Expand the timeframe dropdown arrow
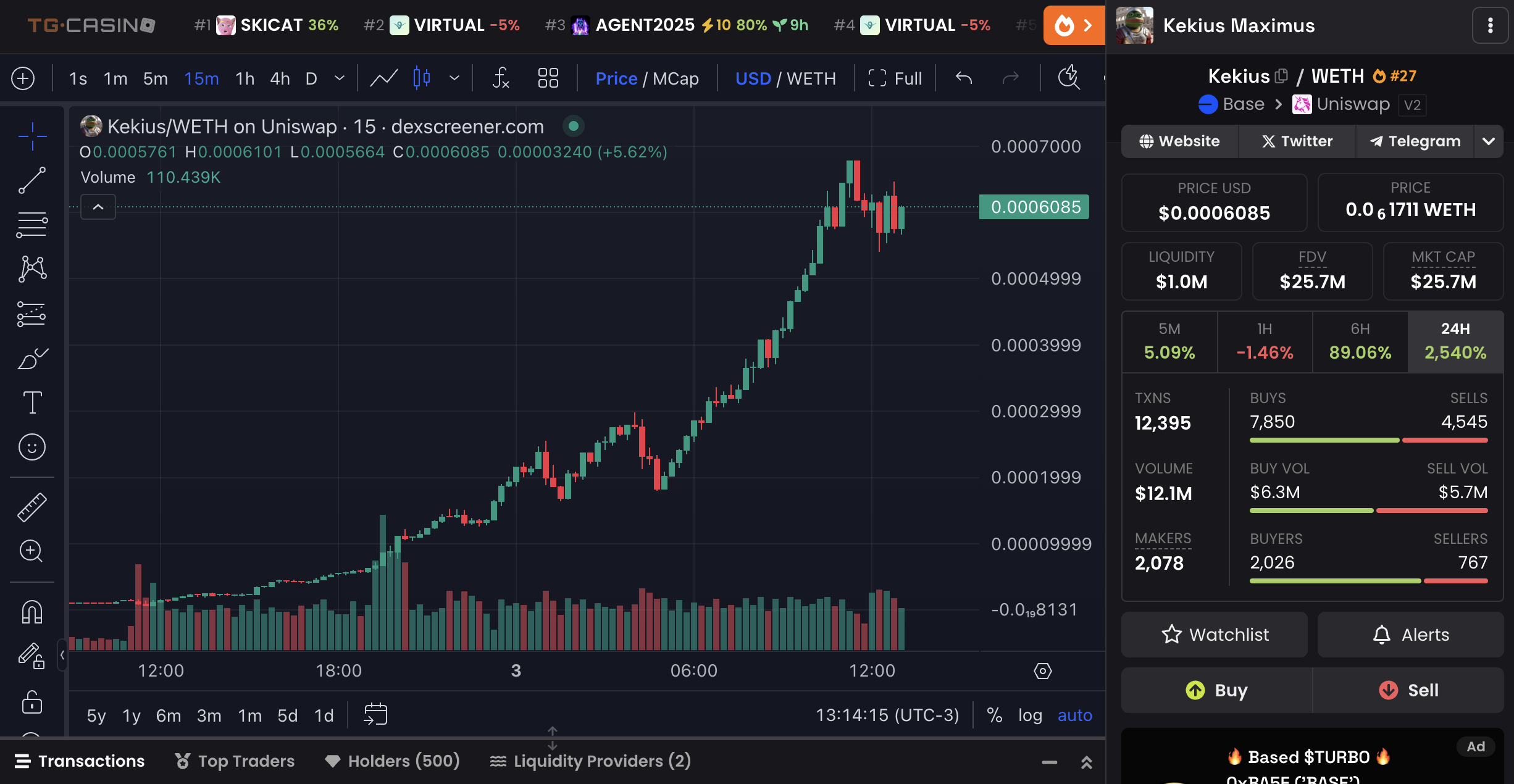The image size is (1514, 784). 339,78
